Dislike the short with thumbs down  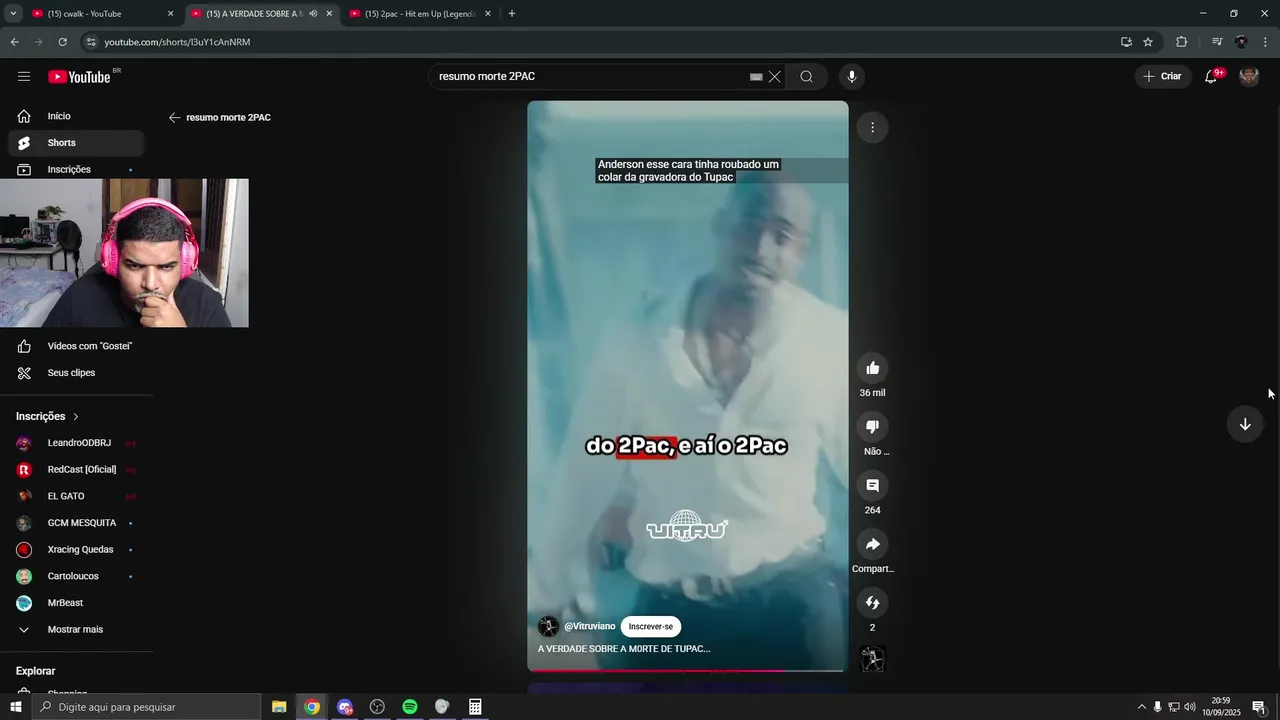pyautogui.click(x=872, y=427)
